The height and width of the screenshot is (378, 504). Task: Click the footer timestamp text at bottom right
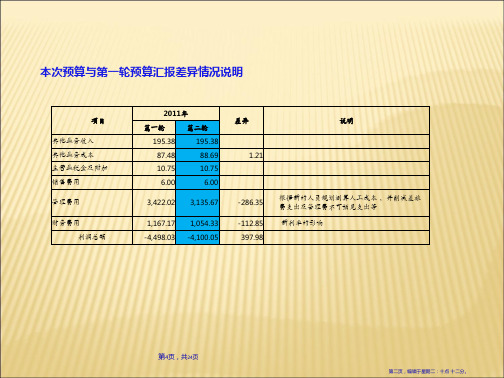pyautogui.click(x=428, y=371)
